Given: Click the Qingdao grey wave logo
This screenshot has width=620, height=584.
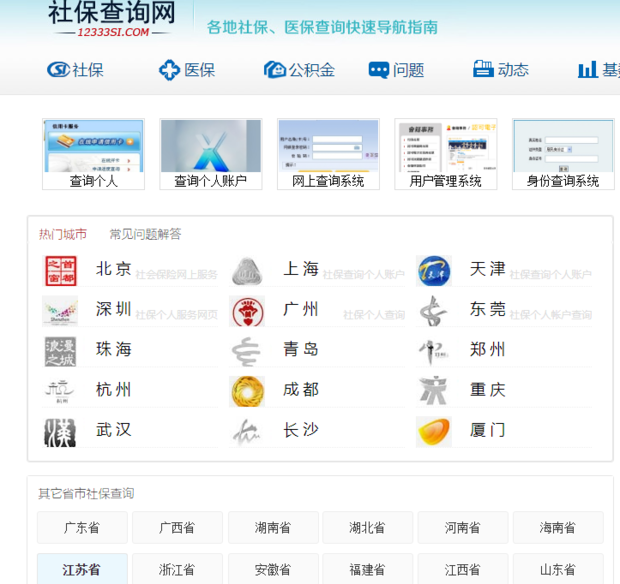Looking at the screenshot, I should point(247,352).
